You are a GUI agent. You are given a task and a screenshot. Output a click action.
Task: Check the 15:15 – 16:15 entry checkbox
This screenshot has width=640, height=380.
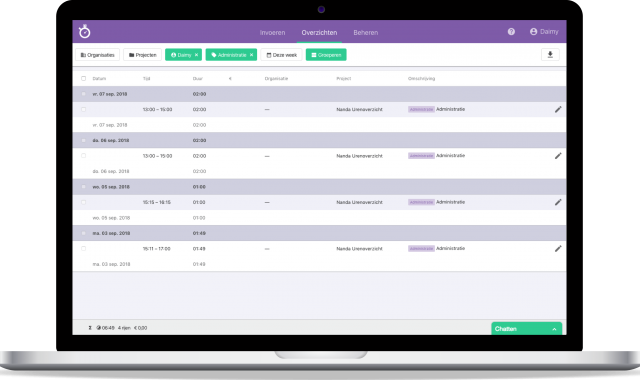(x=84, y=202)
